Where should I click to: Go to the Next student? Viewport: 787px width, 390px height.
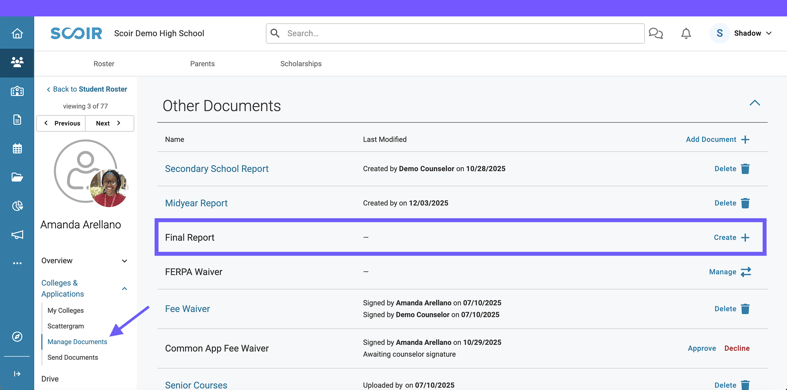point(109,123)
